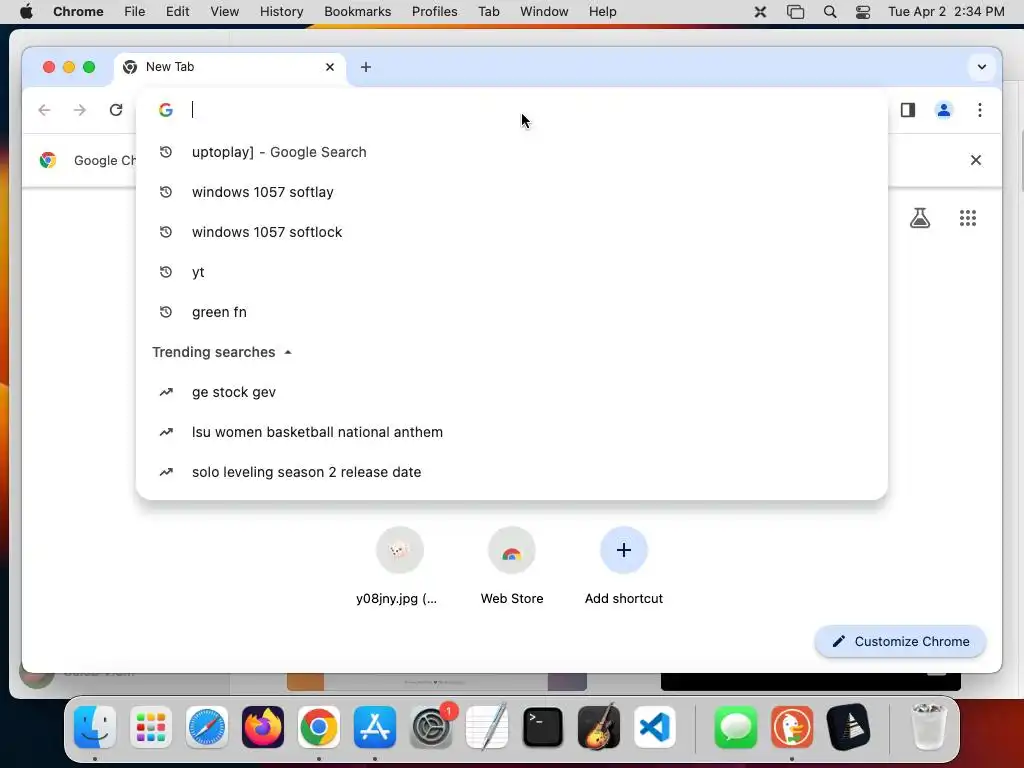Image resolution: width=1024 pixels, height=768 pixels.
Task: Select the New Tab tab
Action: (x=229, y=67)
